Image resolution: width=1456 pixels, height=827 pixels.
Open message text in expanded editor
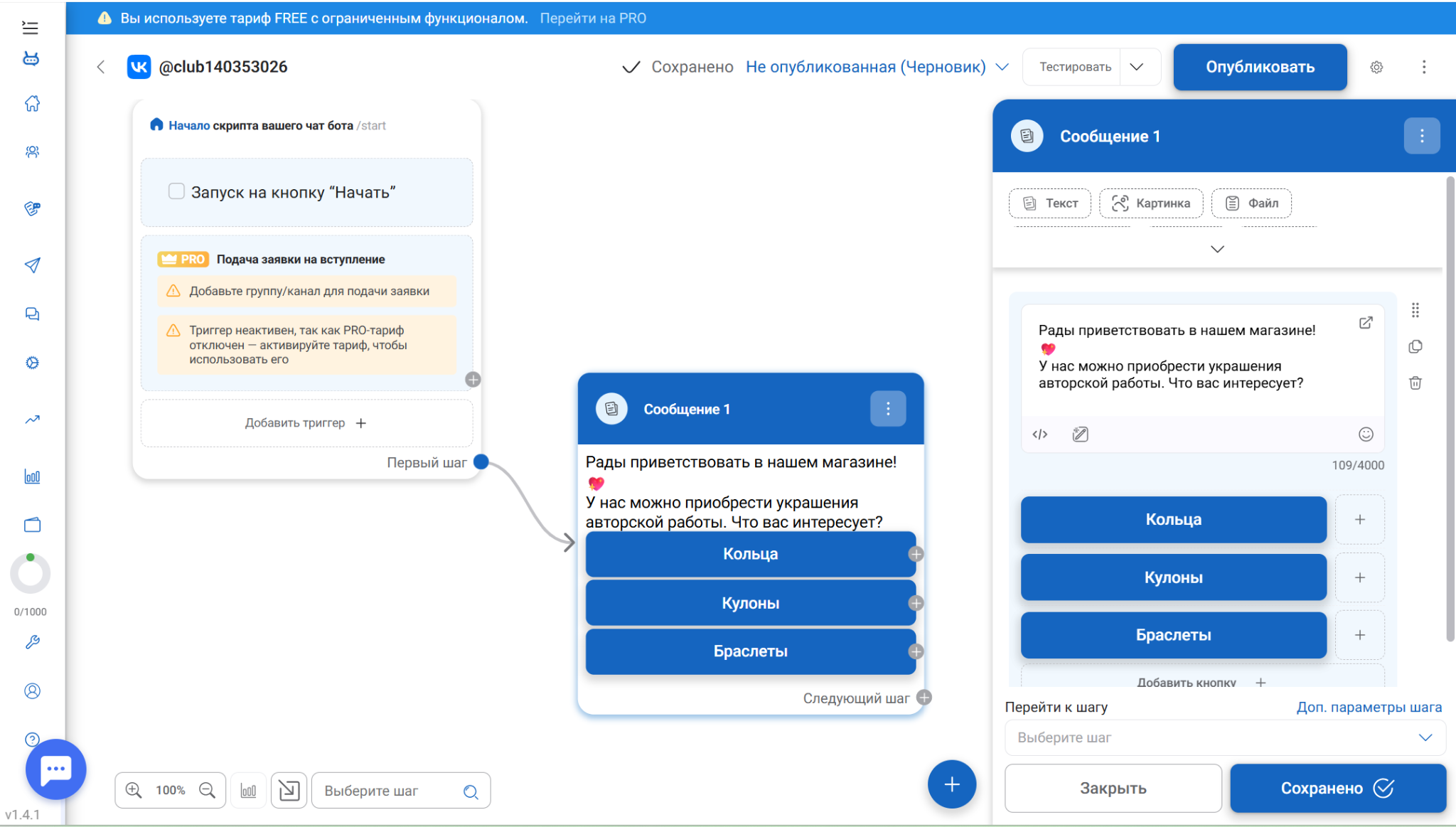[1365, 322]
